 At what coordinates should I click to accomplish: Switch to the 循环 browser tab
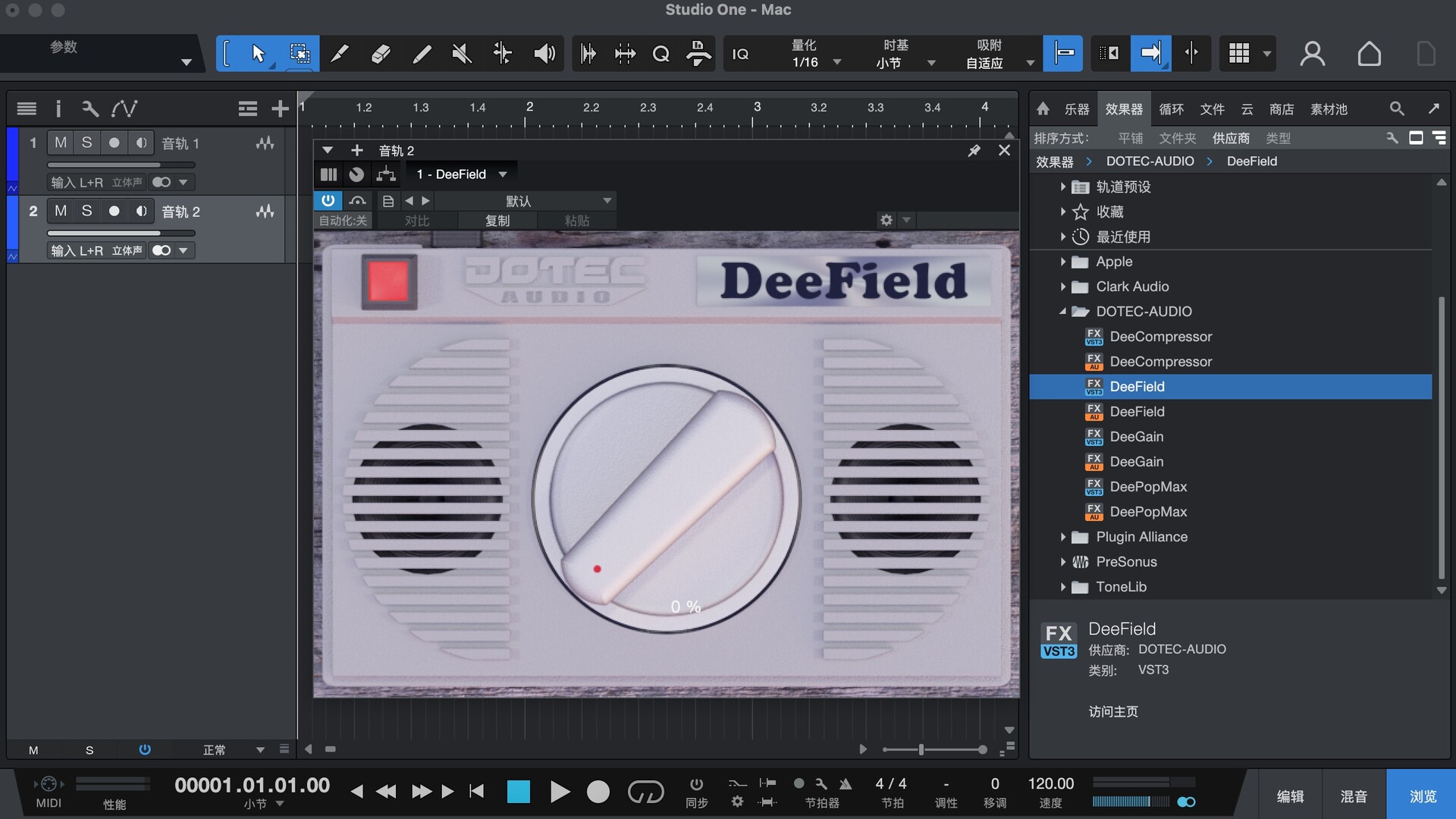pos(1171,109)
